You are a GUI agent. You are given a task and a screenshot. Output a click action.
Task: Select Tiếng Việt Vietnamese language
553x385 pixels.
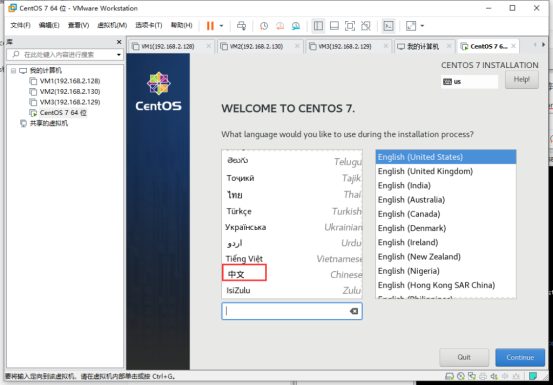click(x=292, y=259)
